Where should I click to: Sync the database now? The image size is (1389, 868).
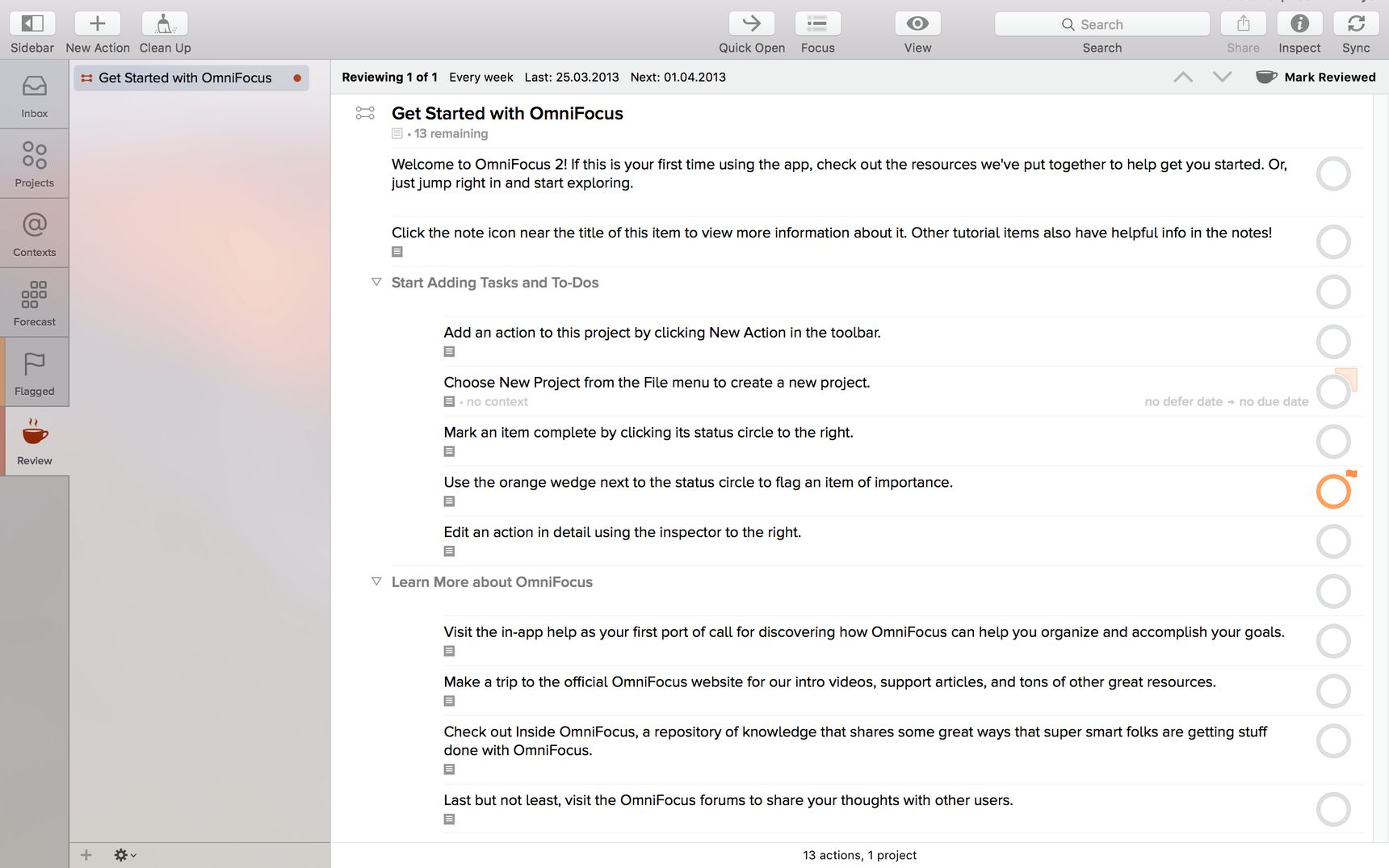1356,23
